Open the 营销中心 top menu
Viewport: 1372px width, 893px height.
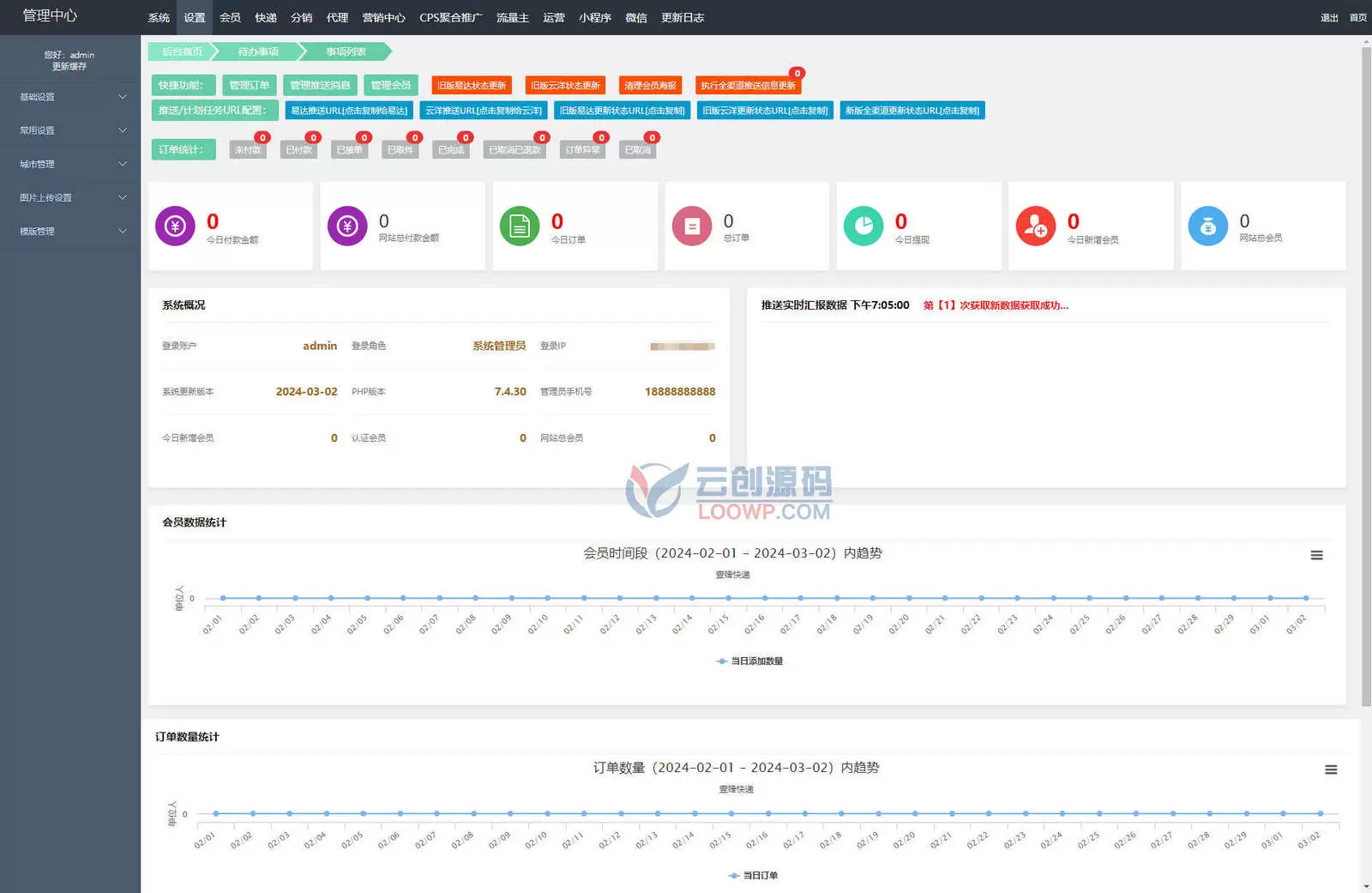click(383, 17)
